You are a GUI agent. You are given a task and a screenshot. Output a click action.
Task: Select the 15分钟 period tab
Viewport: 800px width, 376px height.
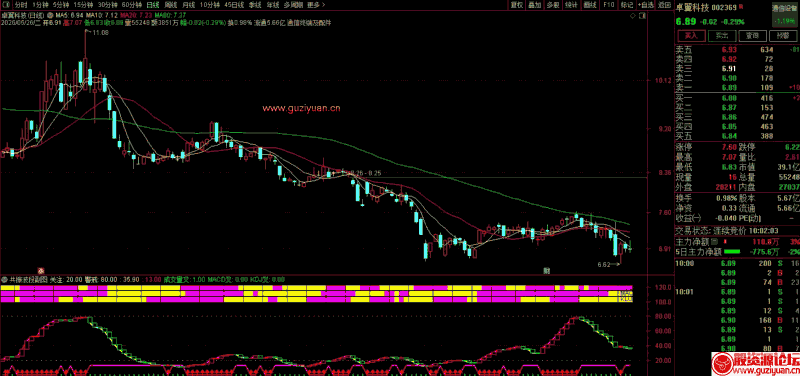pos(84,5)
